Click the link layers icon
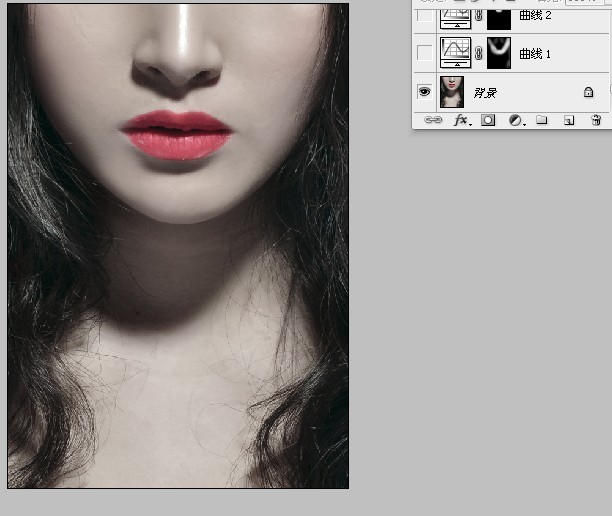The height and width of the screenshot is (516, 612). 433,120
